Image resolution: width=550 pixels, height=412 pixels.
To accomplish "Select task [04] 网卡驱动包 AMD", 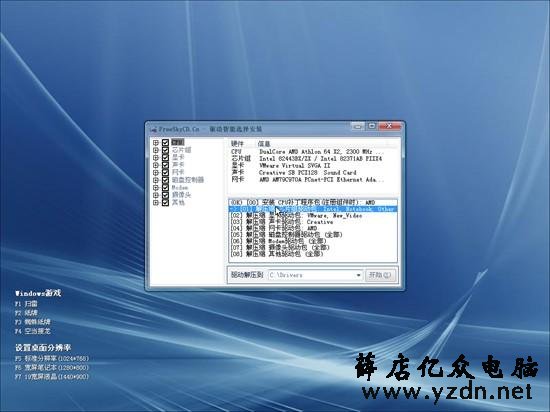I will pyautogui.click(x=313, y=228).
